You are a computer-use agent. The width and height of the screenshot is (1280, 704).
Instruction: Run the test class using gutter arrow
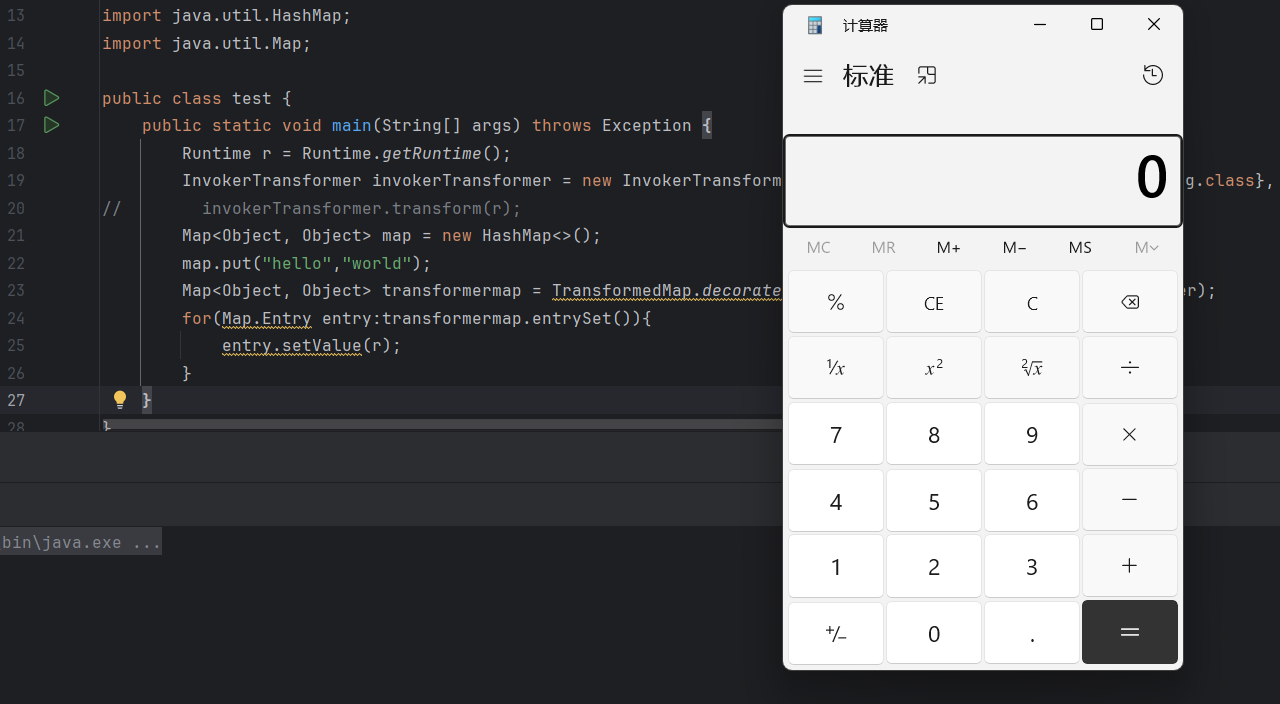(x=51, y=98)
